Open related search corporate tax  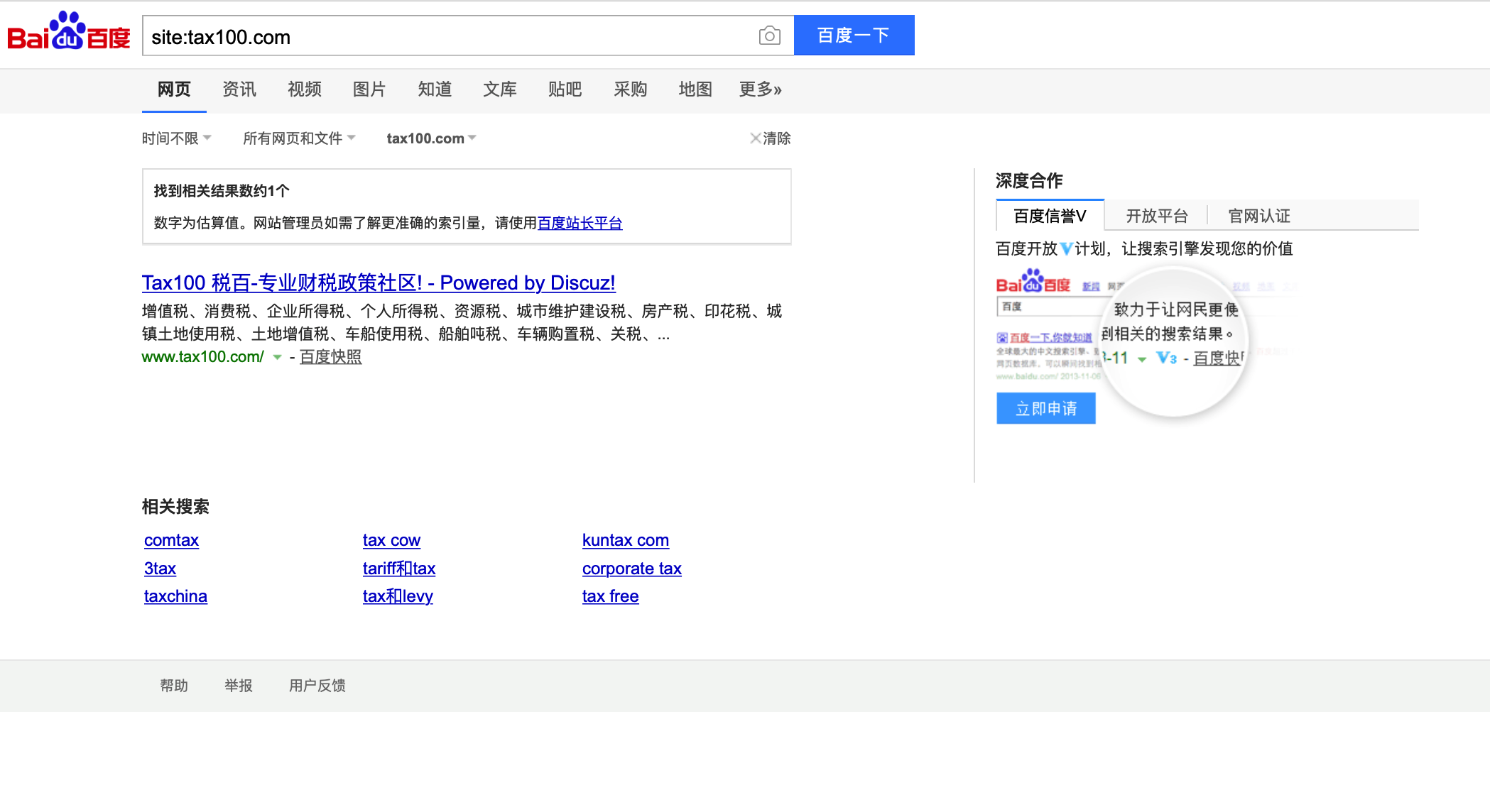pos(632,569)
